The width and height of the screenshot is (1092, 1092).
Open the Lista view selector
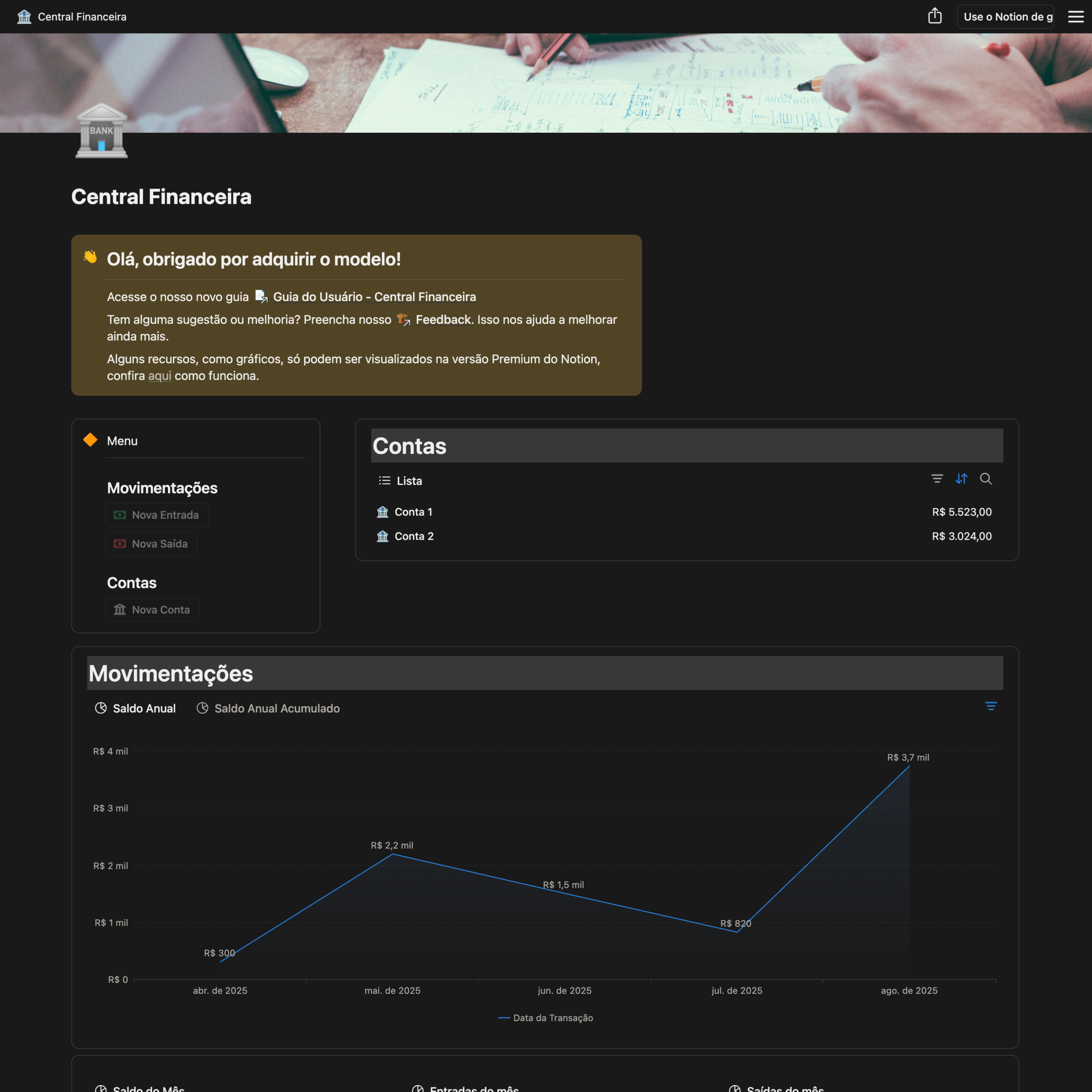pos(400,480)
